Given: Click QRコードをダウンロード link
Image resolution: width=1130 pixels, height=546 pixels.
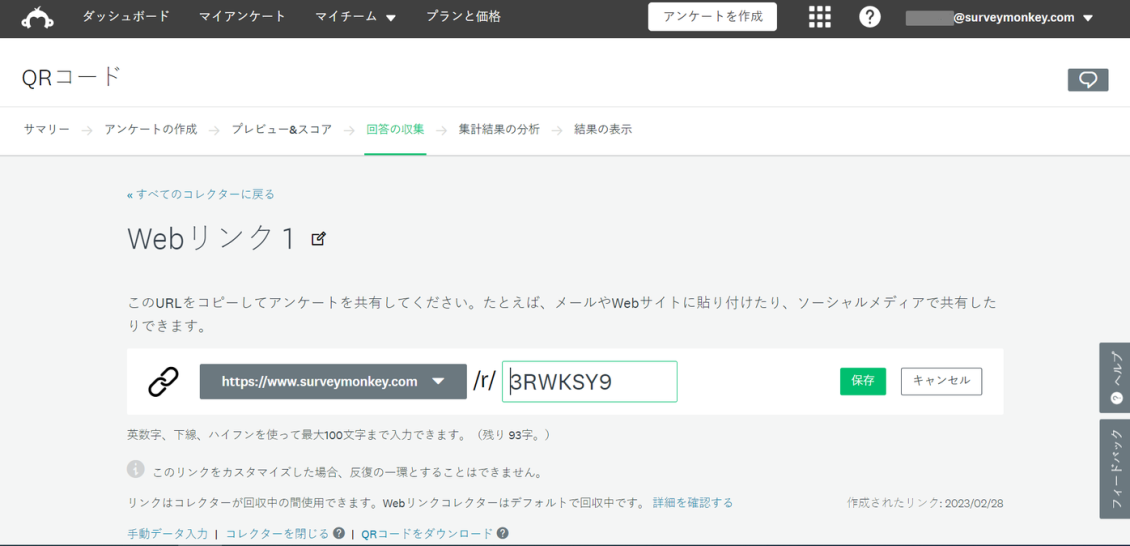Looking at the screenshot, I should tap(427, 534).
